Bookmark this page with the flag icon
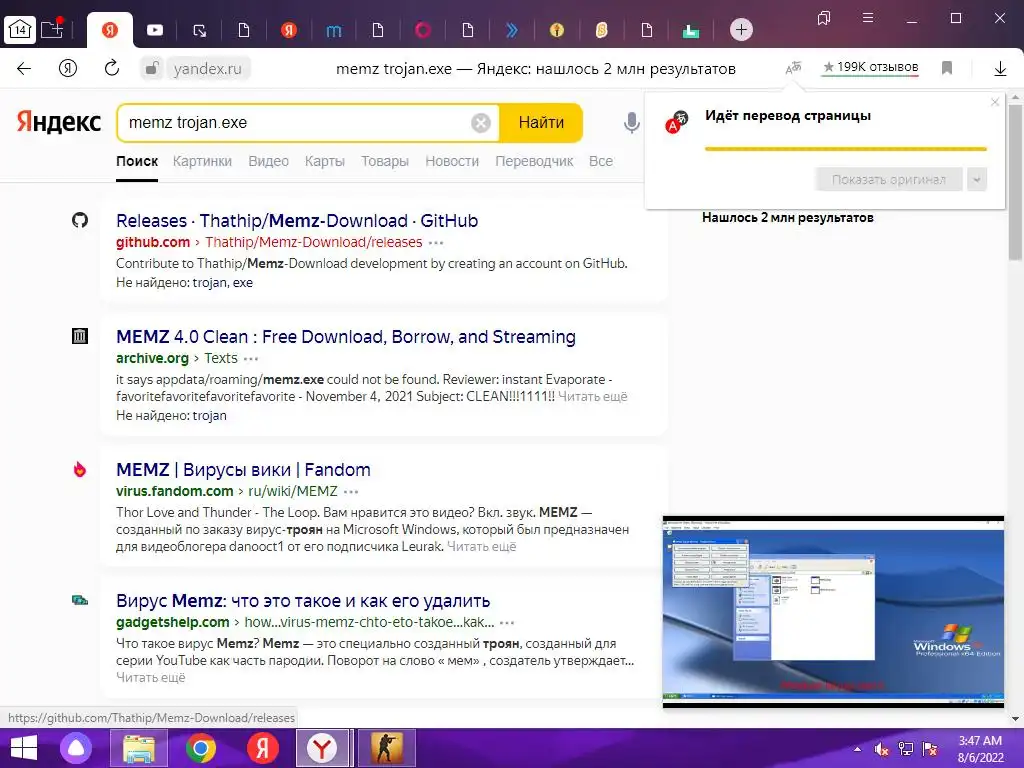The height and width of the screenshot is (768, 1024). [947, 68]
